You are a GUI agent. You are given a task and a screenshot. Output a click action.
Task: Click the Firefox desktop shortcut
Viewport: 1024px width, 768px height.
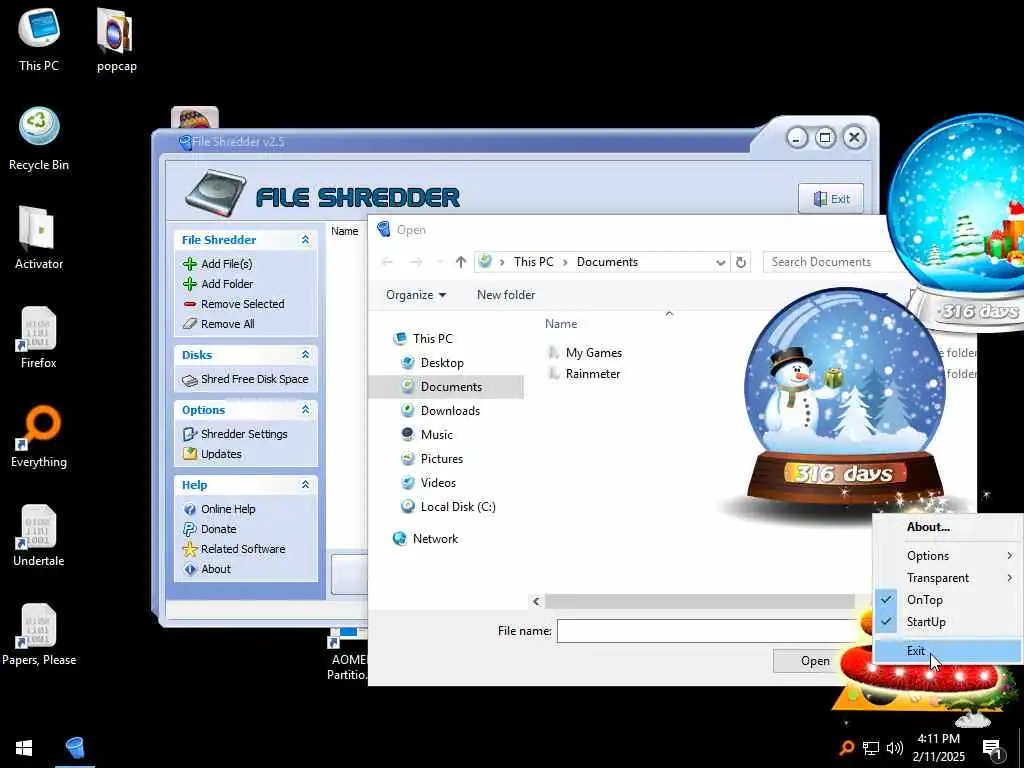point(39,337)
